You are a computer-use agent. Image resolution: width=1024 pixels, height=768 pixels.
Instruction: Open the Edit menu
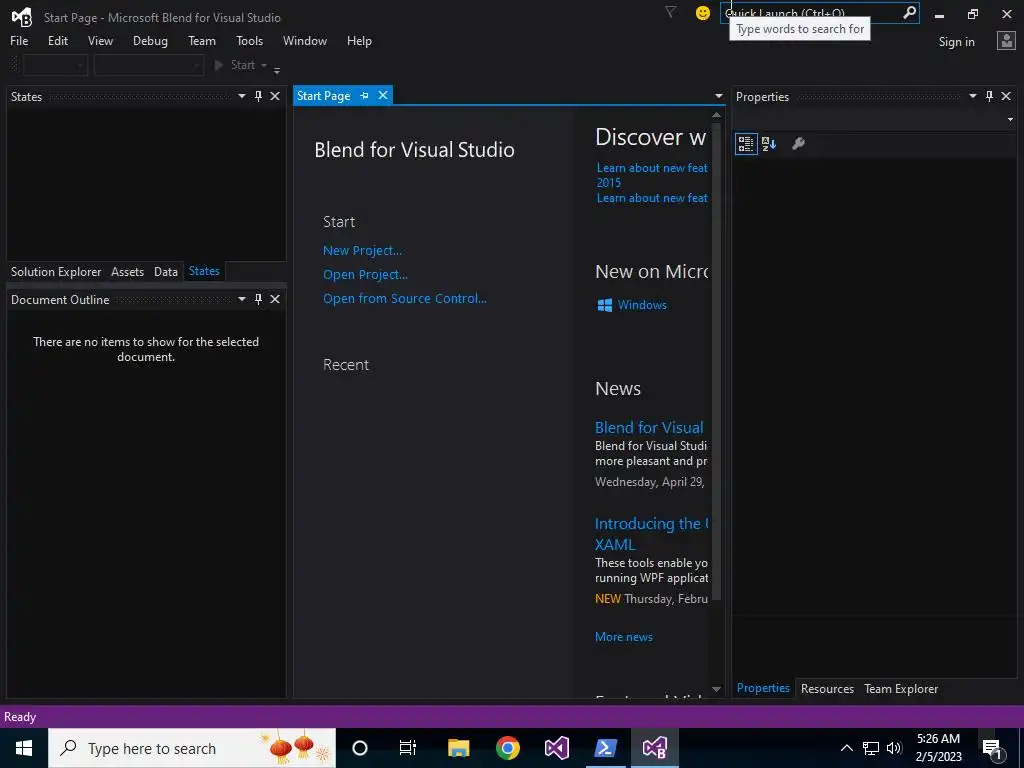pos(57,40)
